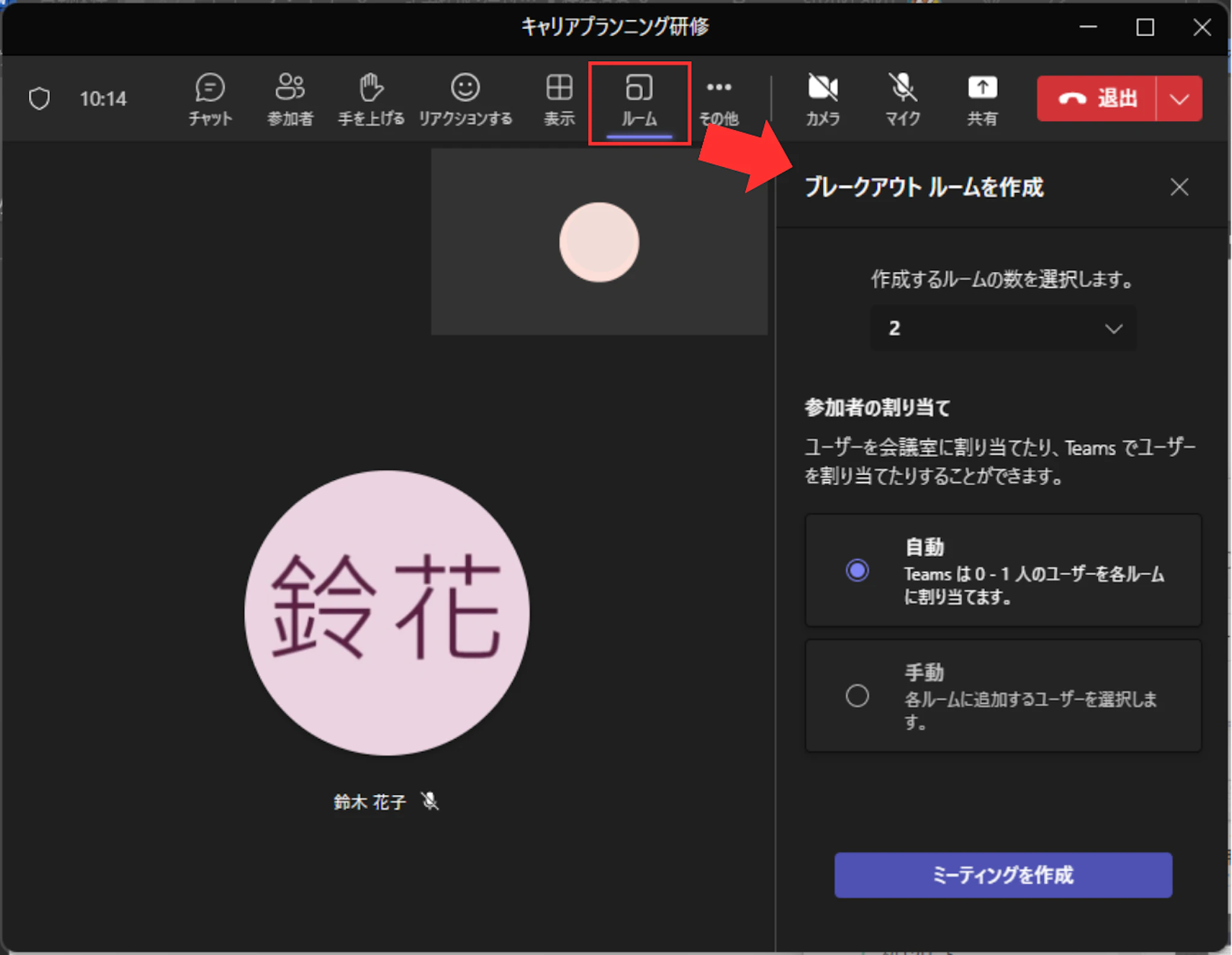Viewport: 1232px width, 955px height.
Task: Show the 参加者 participants list
Action: [290, 99]
